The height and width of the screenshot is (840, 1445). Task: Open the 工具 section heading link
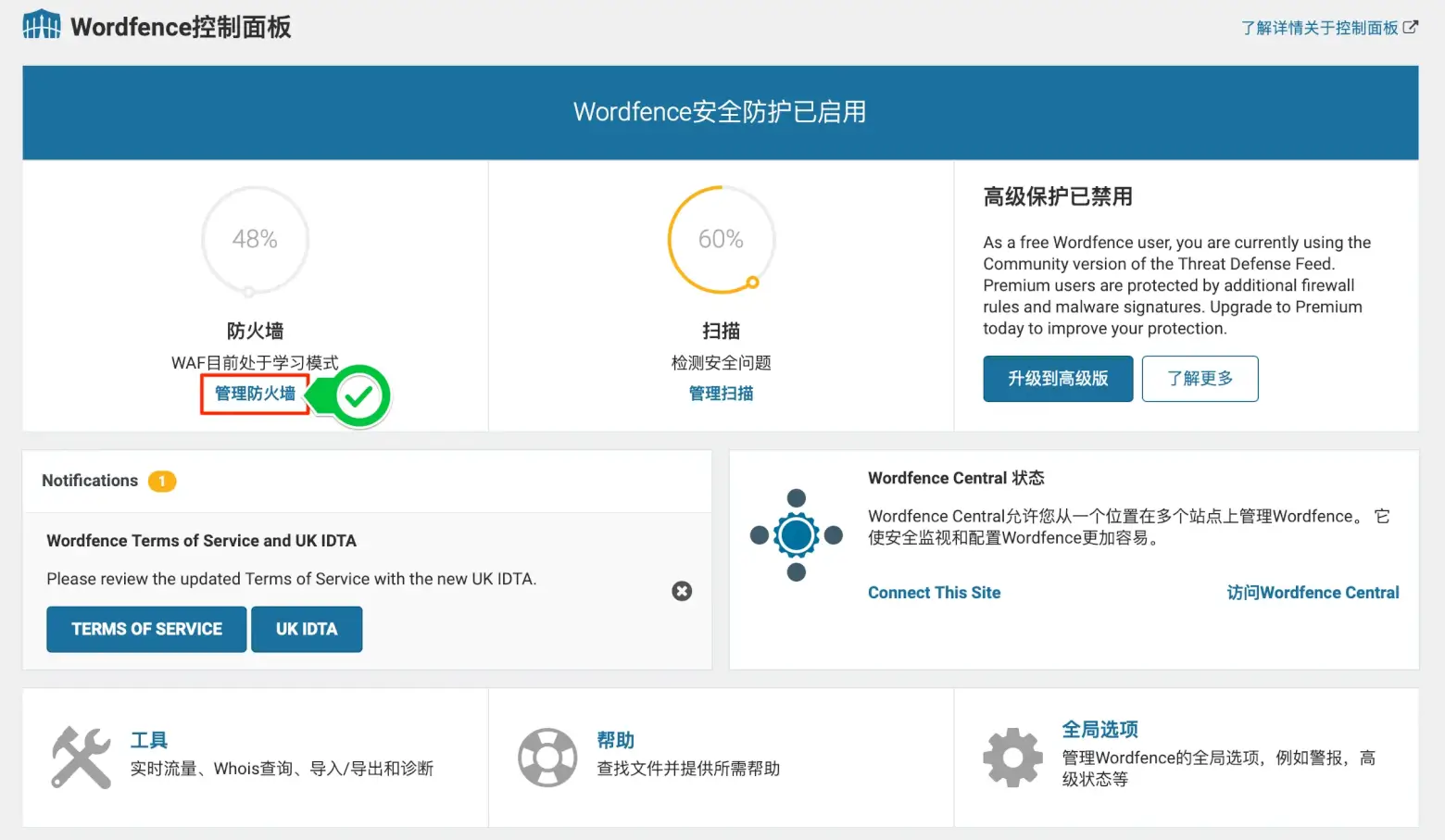(148, 739)
